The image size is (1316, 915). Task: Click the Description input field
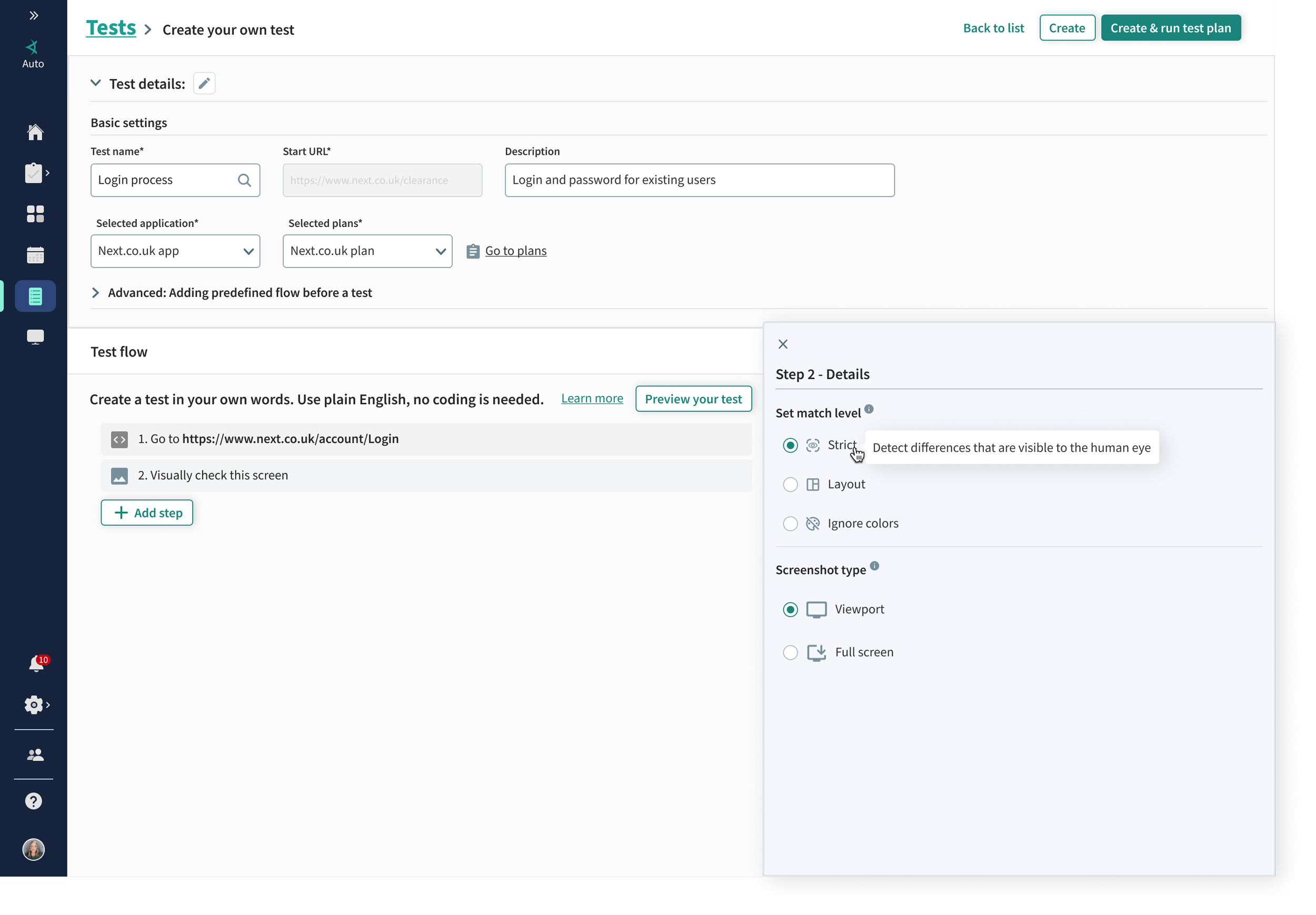click(699, 180)
